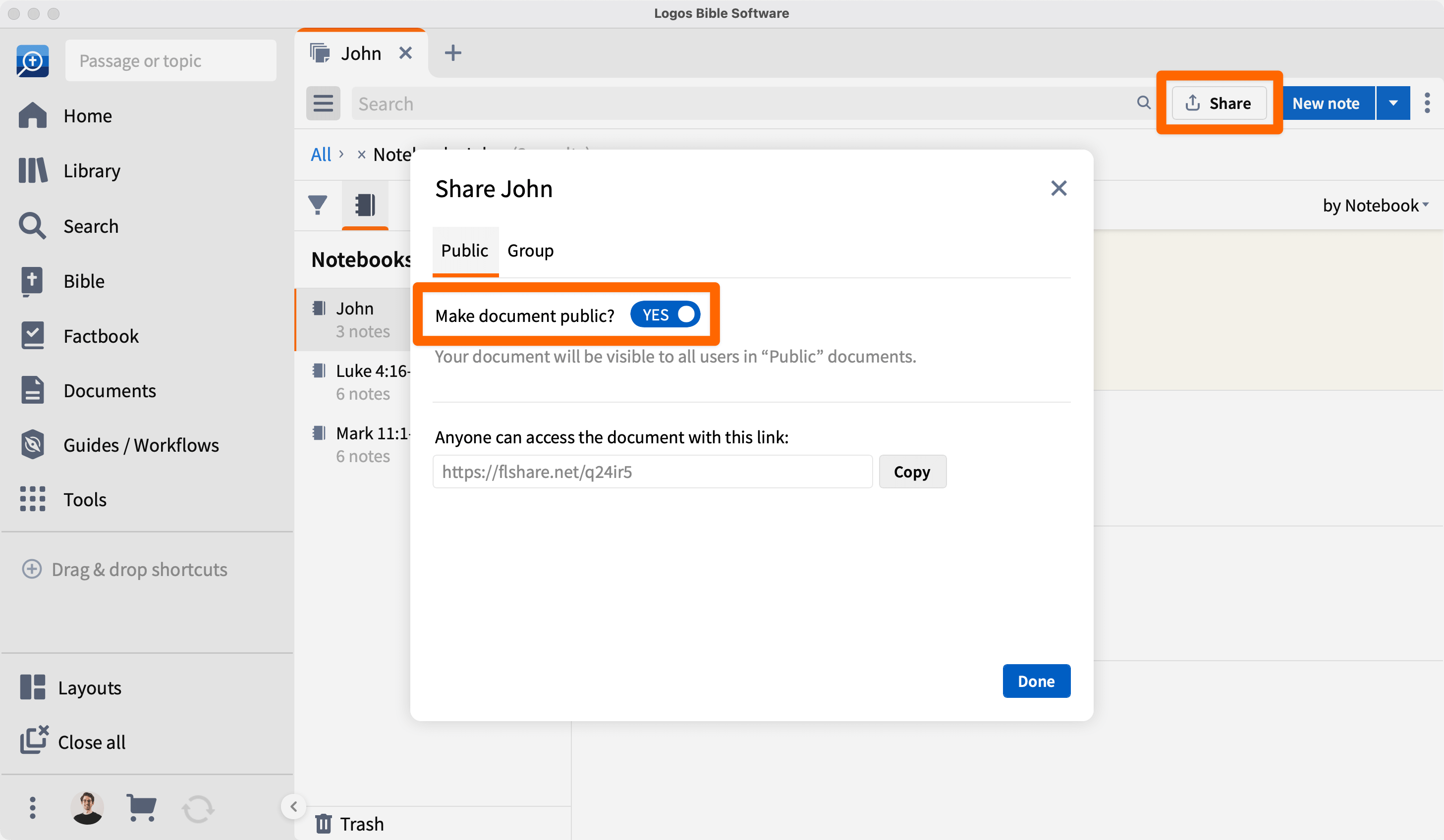Switch to the Group tab
Viewport: 1444px width, 840px height.
click(531, 251)
